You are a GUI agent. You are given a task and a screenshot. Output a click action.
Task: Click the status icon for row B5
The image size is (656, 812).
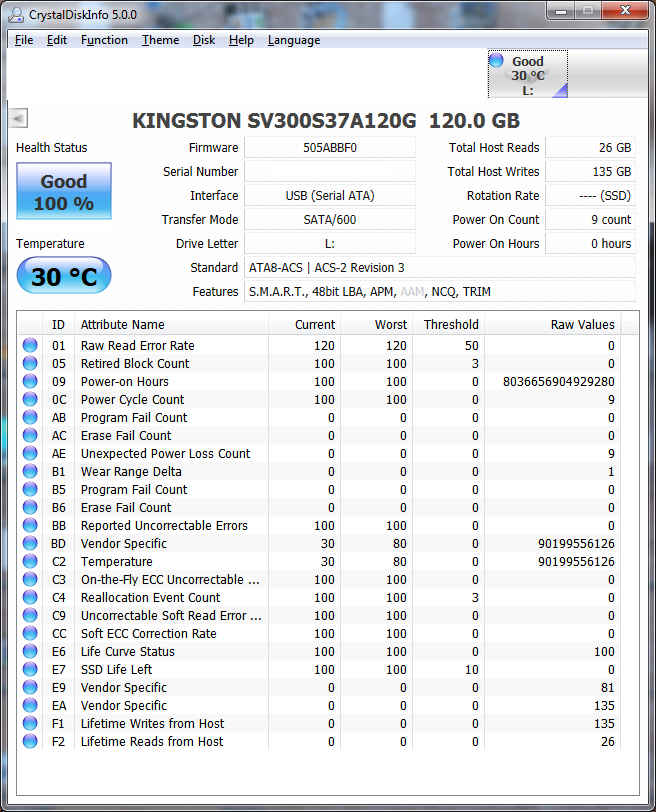click(30, 489)
